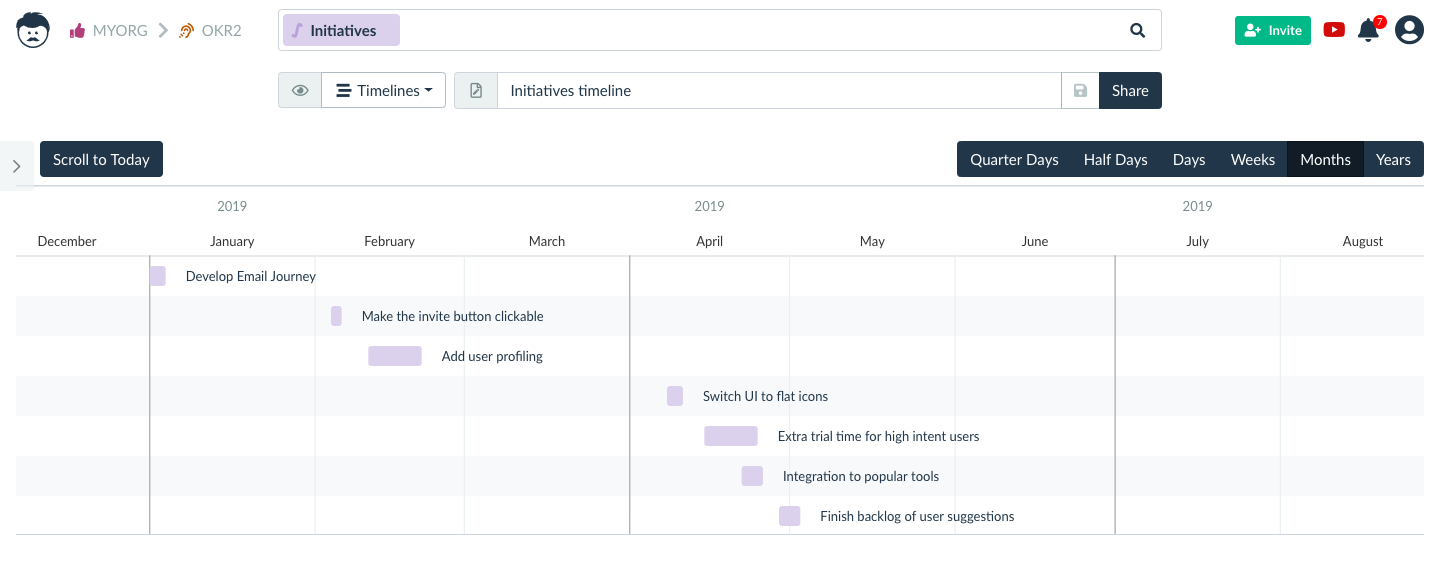
Task: Select the Initiatives filter tag
Action: pyautogui.click(x=341, y=31)
